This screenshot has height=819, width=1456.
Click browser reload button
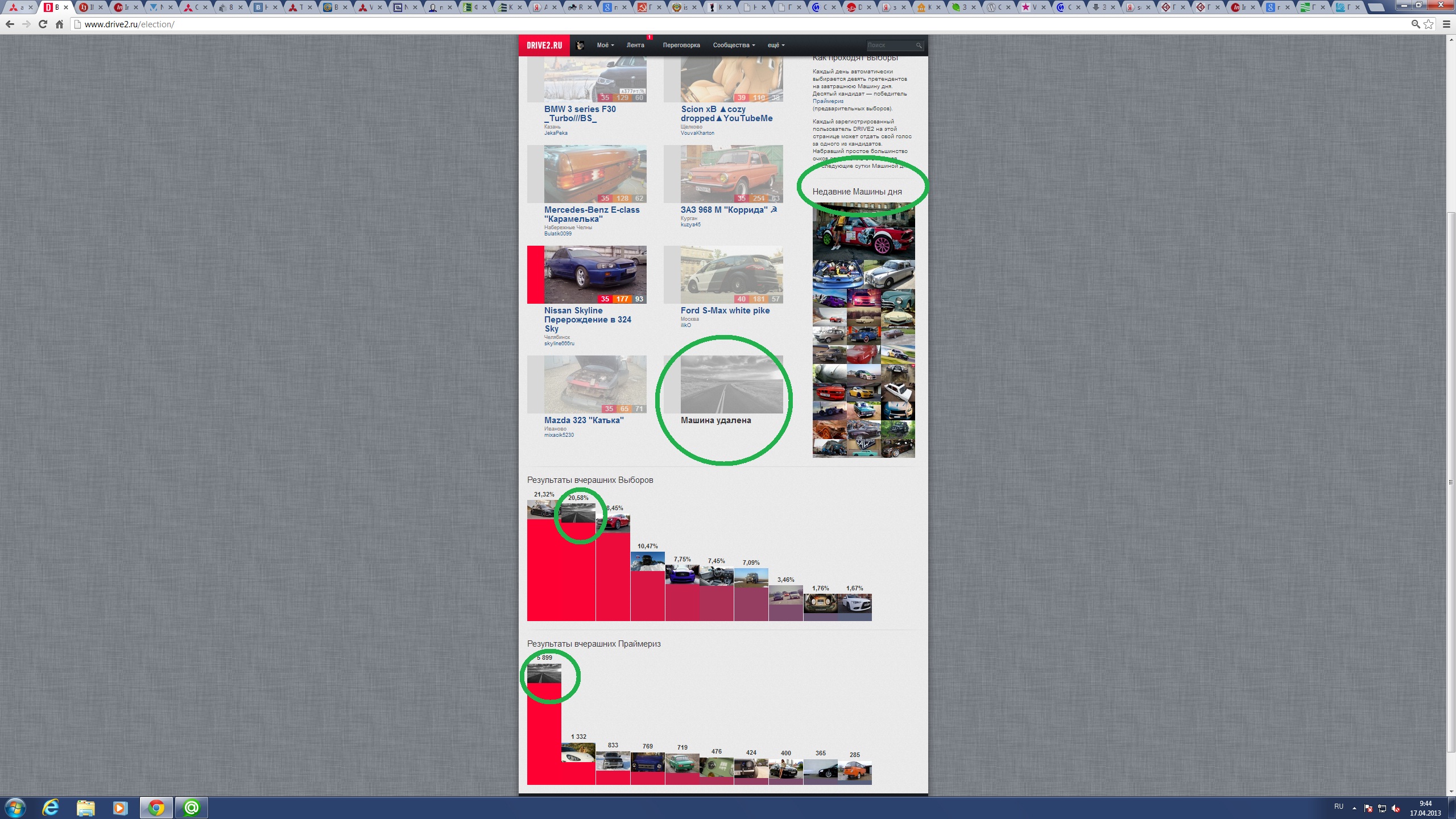tap(43, 24)
